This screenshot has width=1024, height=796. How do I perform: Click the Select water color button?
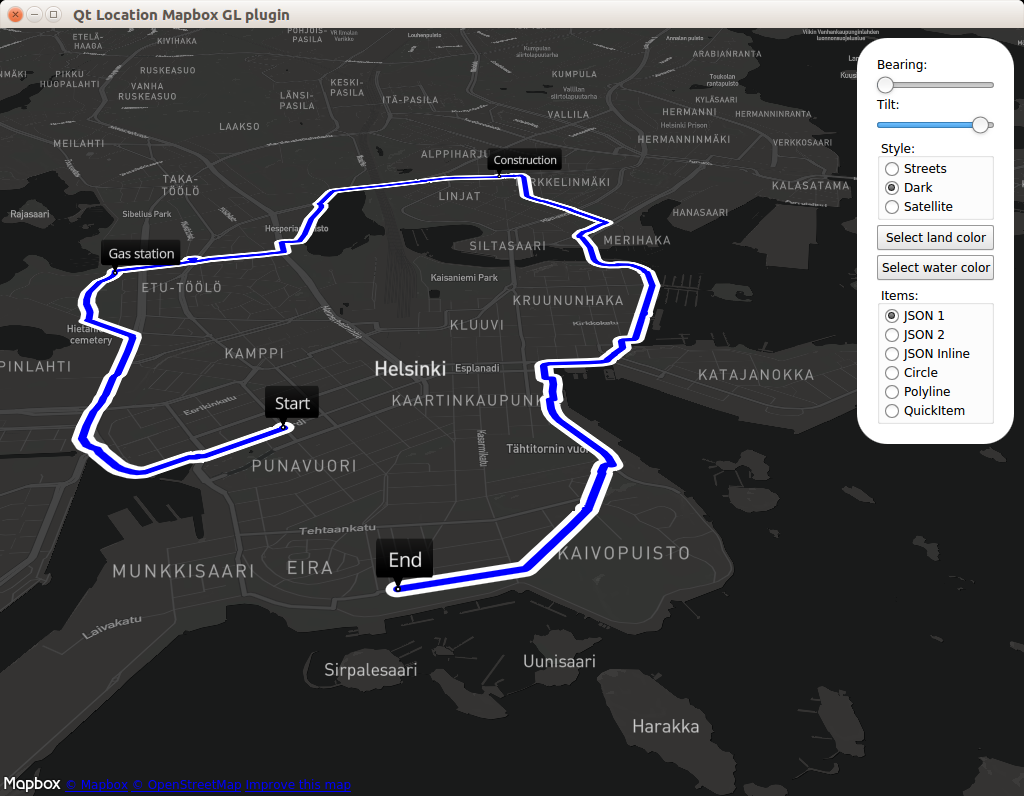[935, 268]
